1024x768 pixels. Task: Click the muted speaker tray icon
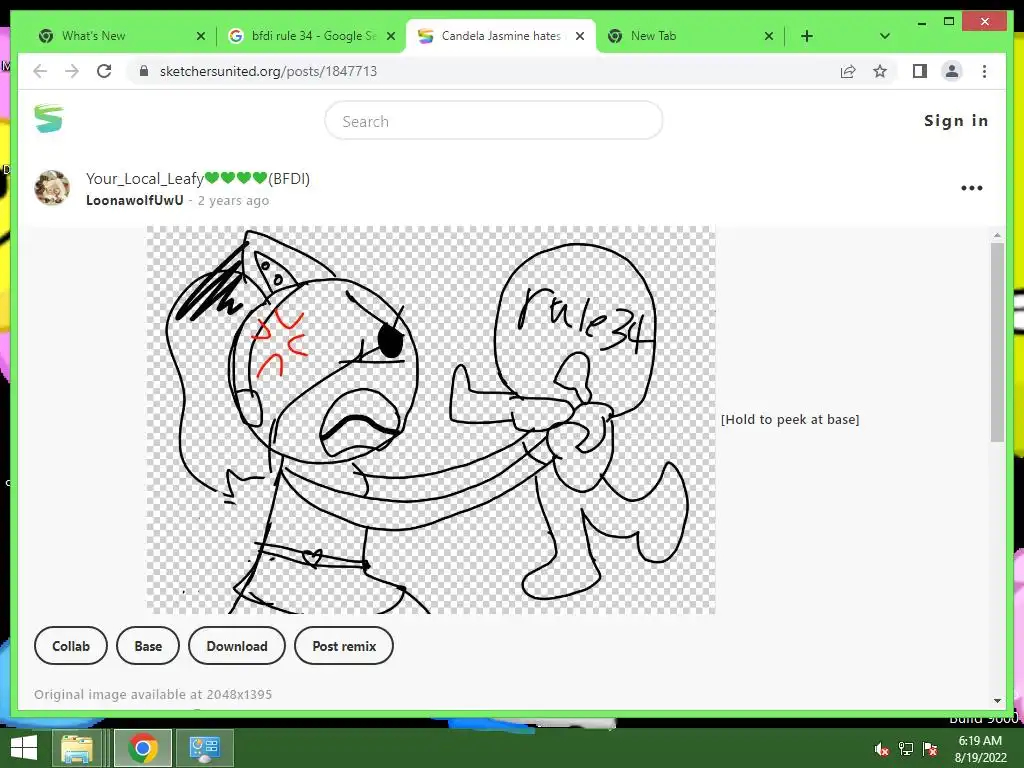882,749
